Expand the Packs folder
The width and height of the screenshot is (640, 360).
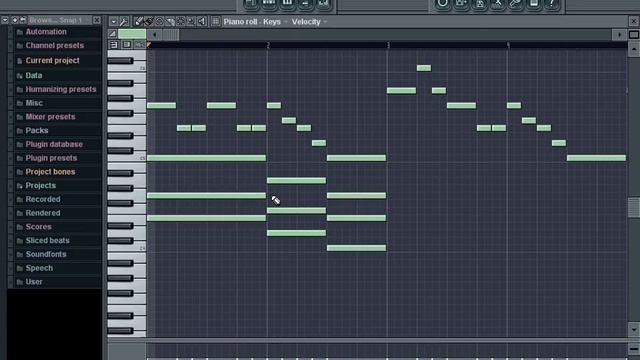(x=37, y=131)
